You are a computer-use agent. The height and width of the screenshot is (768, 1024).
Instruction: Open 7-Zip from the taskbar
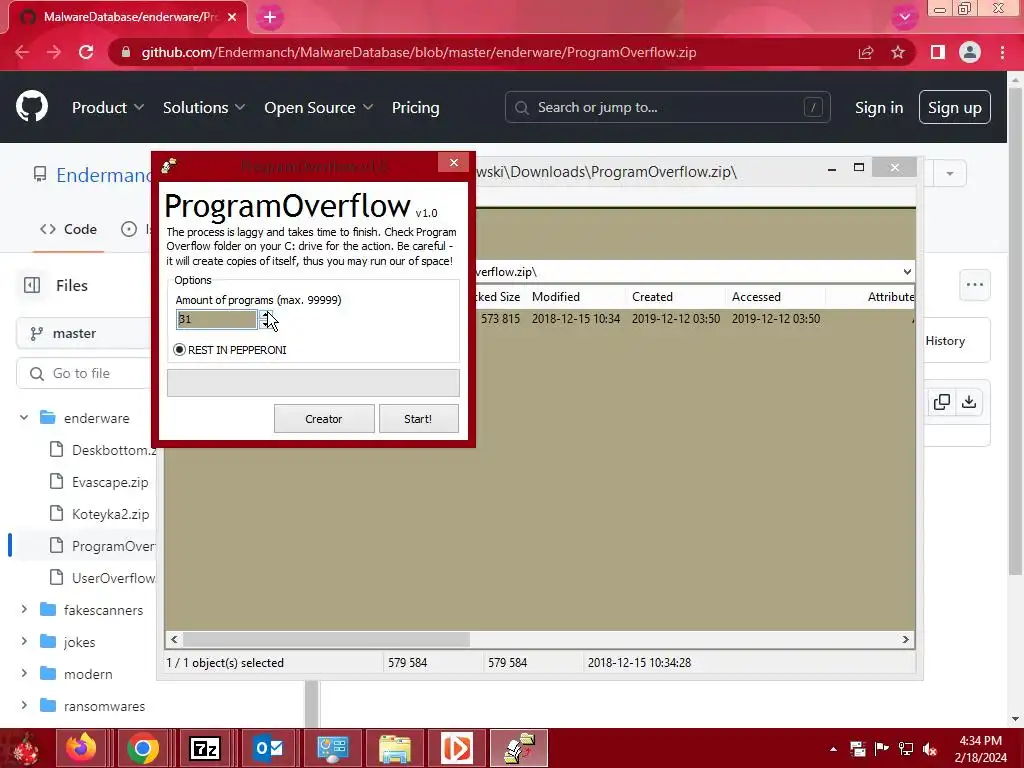[x=205, y=748]
